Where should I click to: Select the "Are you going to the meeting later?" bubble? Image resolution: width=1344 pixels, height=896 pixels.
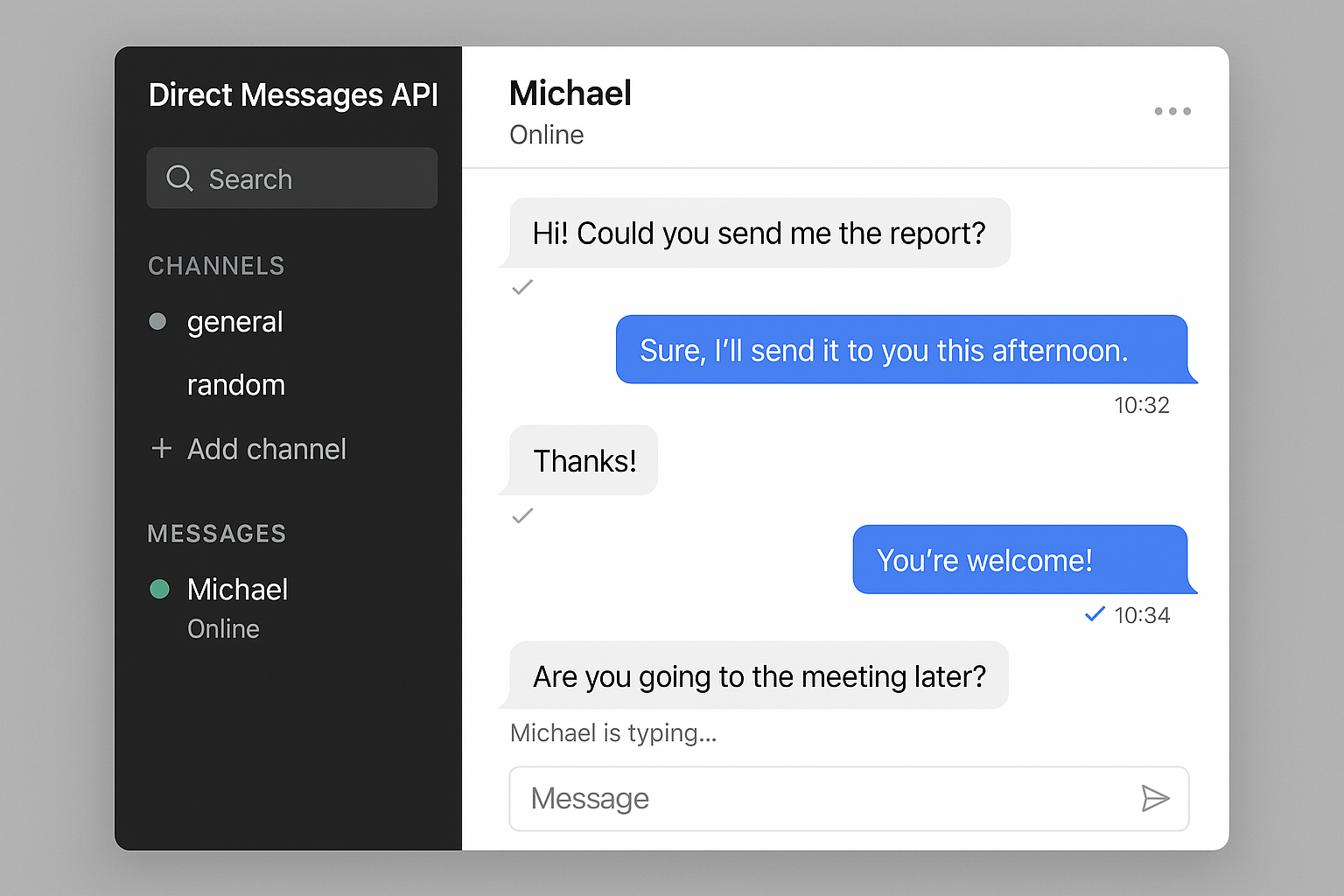point(759,676)
